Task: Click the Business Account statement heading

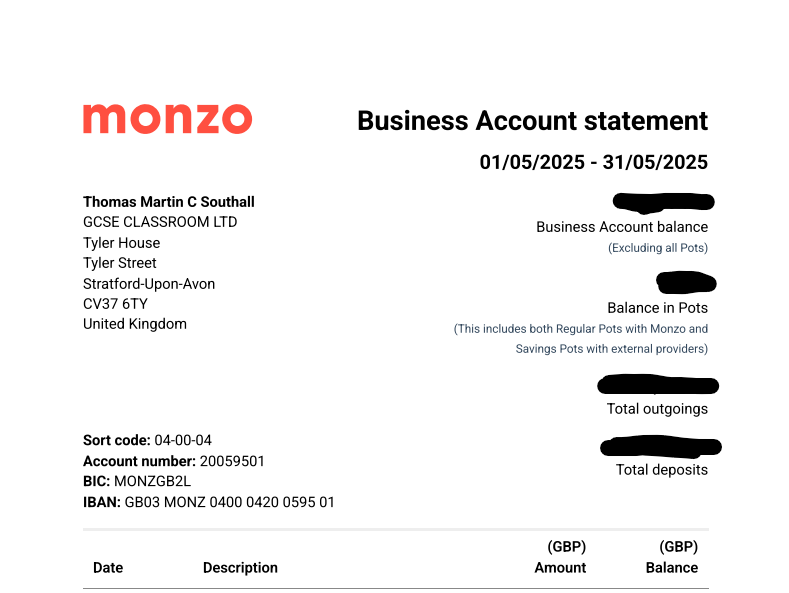Action: tap(532, 121)
